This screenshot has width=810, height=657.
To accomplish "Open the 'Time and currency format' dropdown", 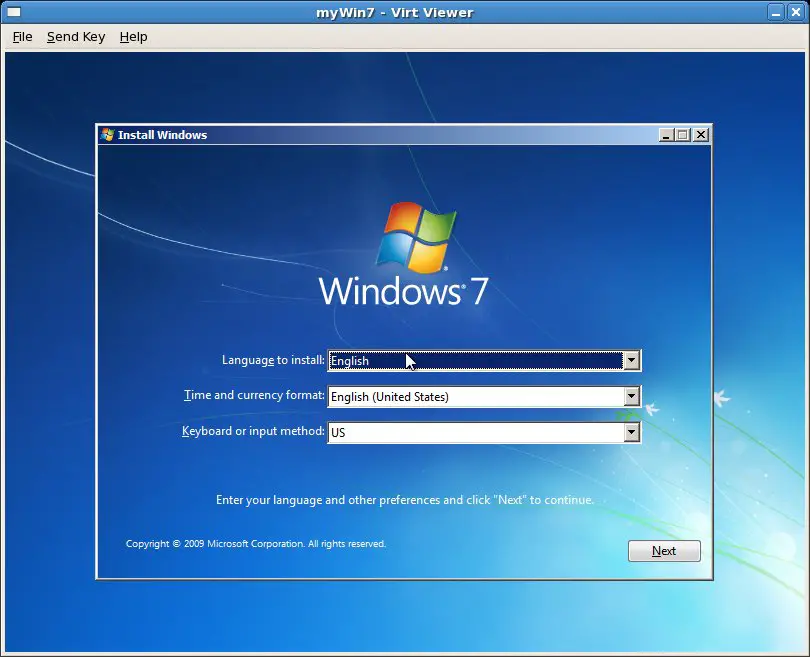I will pyautogui.click(x=632, y=396).
